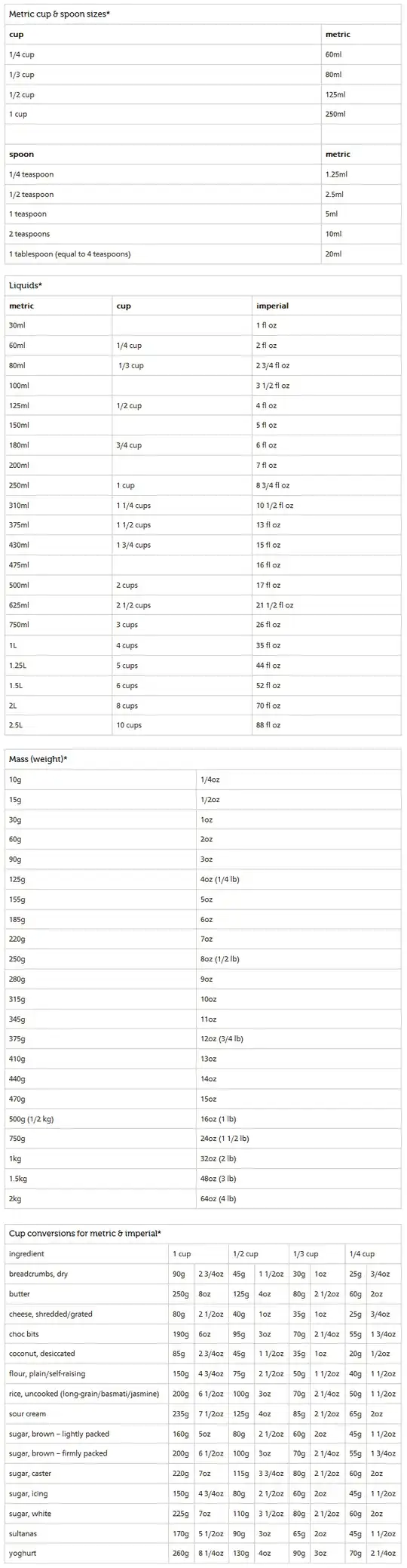Select the 'imperial' column header in Liquids
Viewport: 407px width, 1568px height.
coord(272,306)
